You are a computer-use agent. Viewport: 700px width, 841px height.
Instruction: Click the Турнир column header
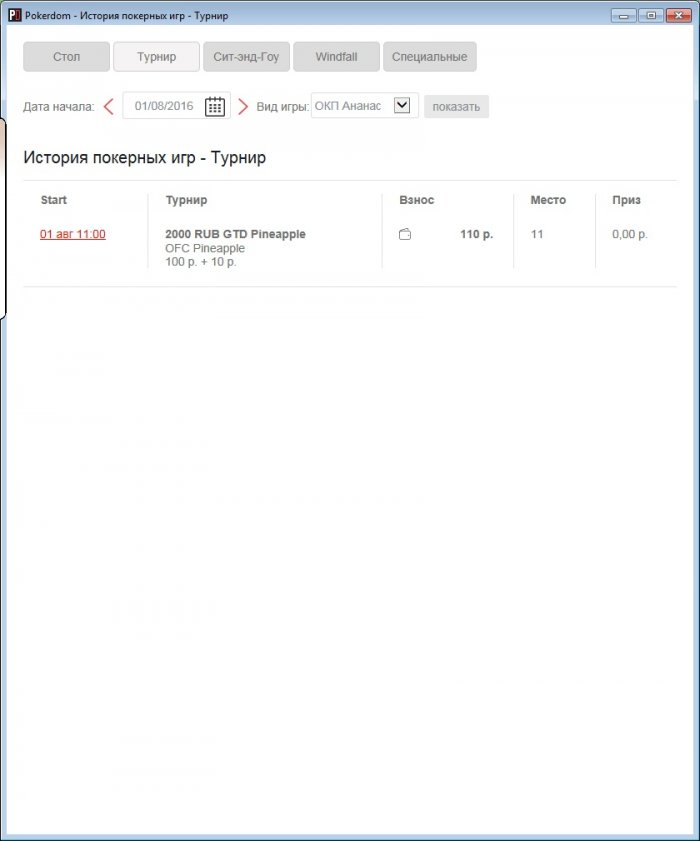(186, 200)
